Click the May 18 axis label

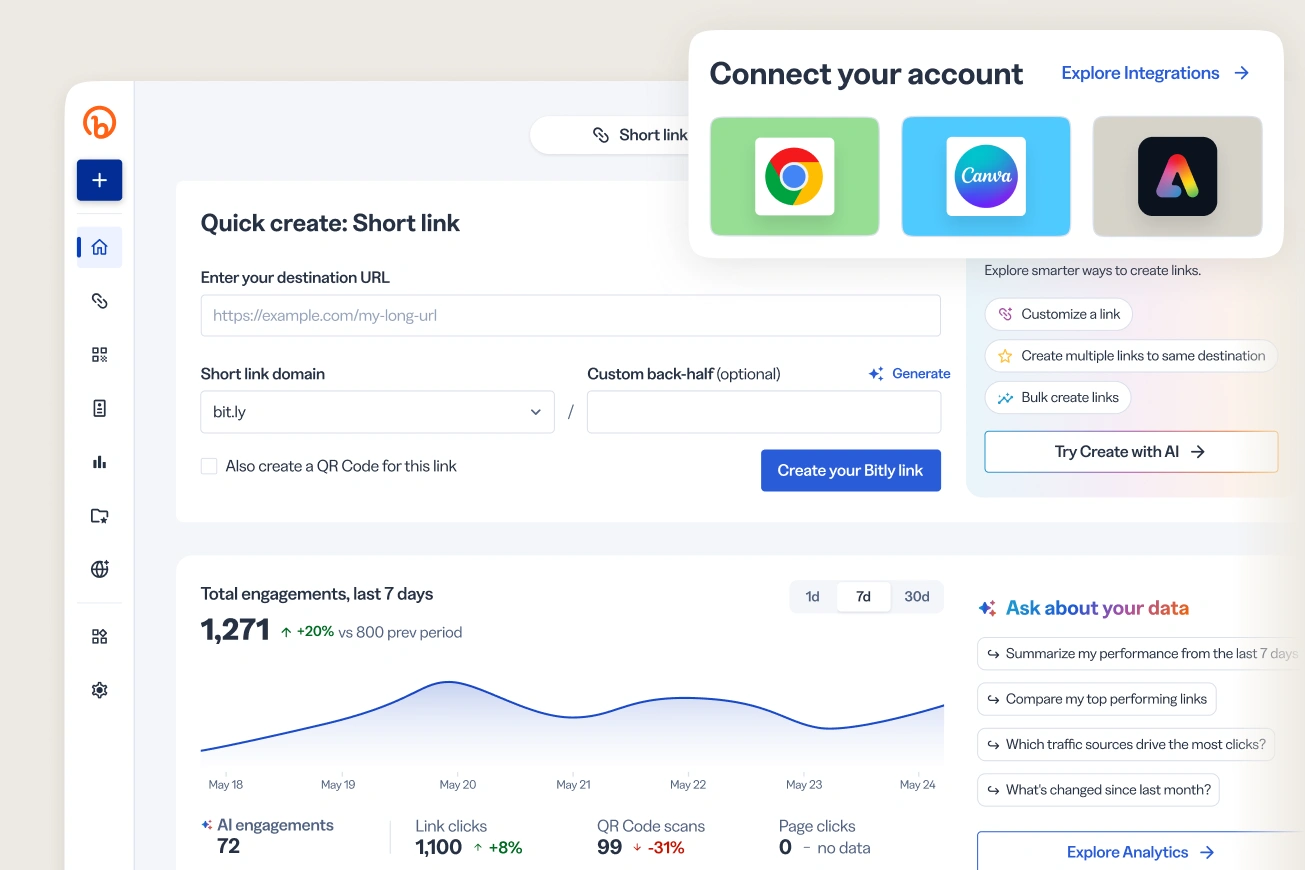click(226, 785)
